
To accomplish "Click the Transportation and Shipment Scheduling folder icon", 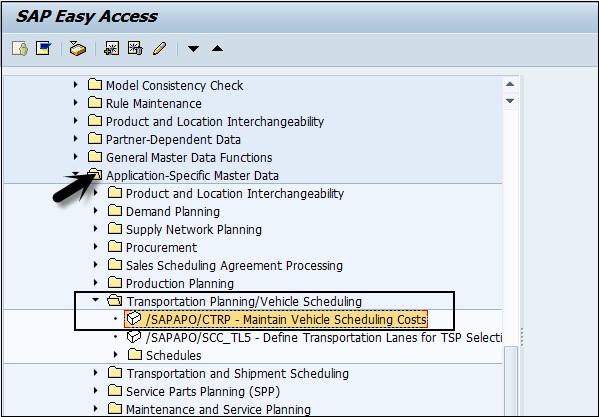I will click(115, 372).
